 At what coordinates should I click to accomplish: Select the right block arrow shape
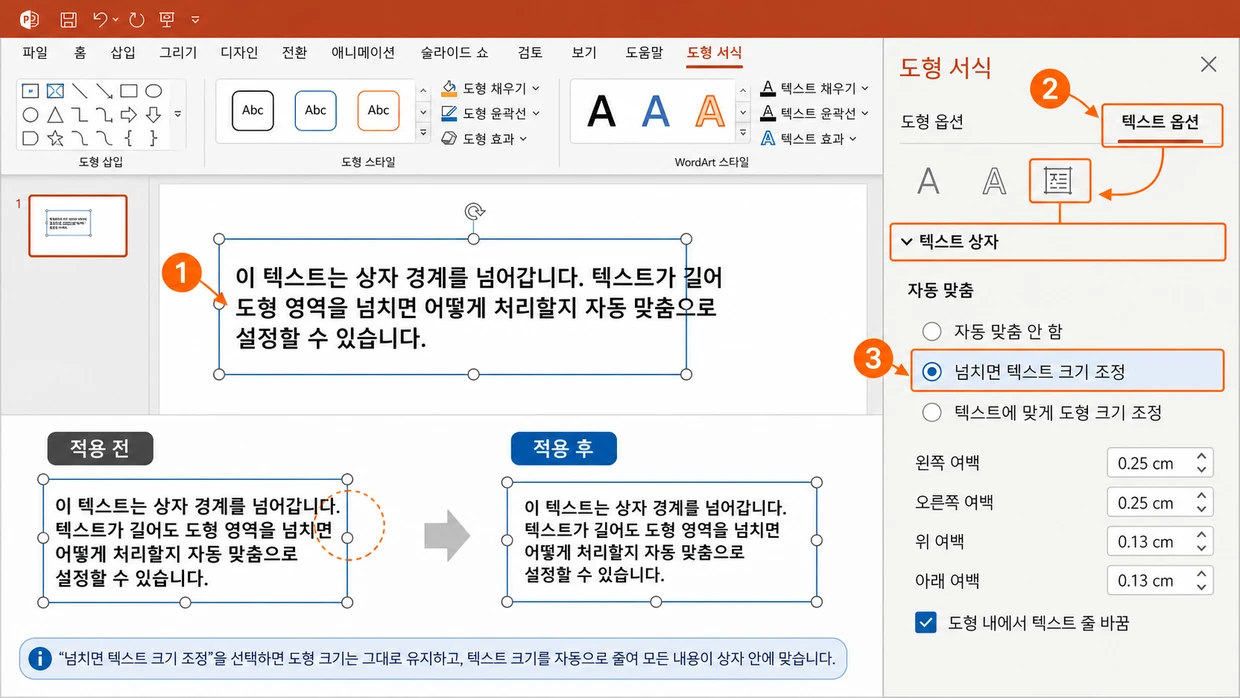coord(129,114)
